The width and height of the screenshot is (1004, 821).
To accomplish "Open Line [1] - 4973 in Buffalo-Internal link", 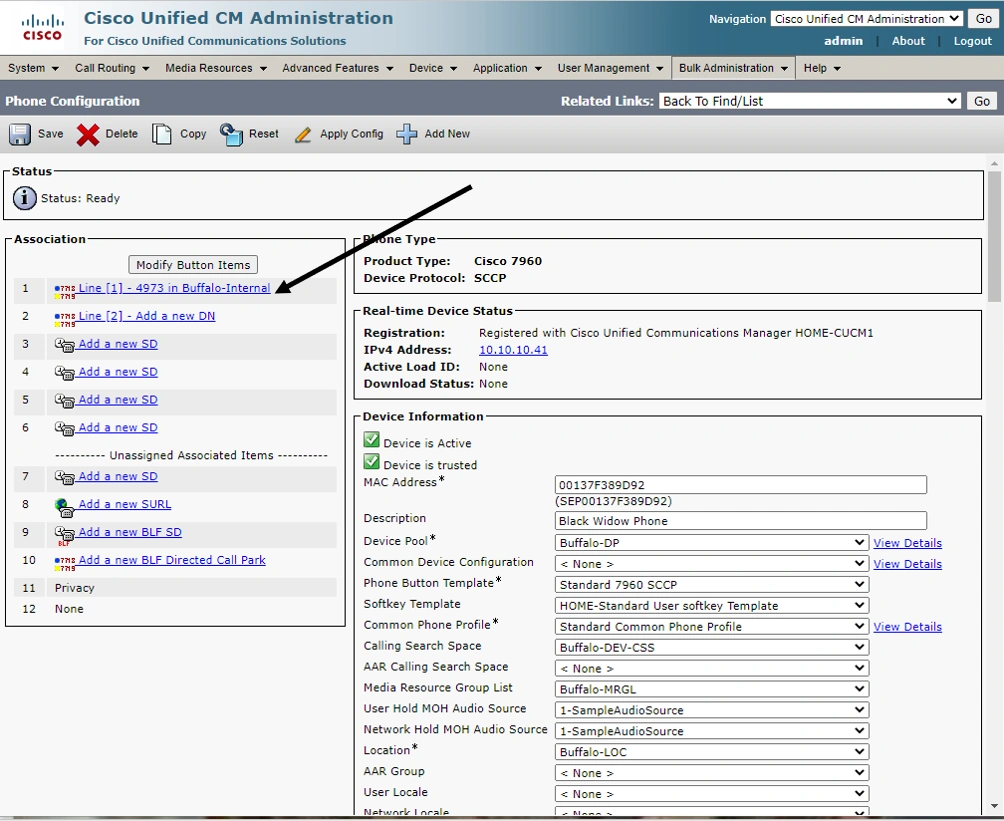I will [x=174, y=288].
